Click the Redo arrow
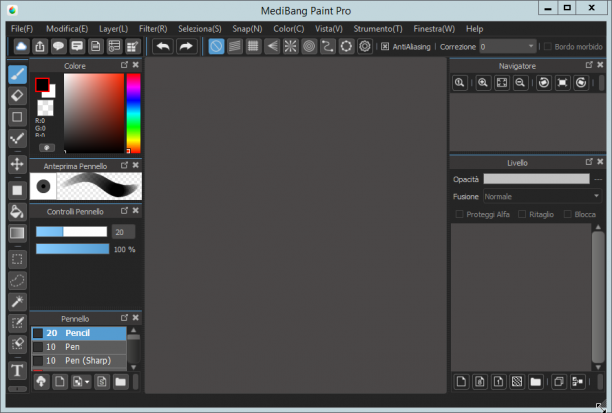 (x=186, y=46)
